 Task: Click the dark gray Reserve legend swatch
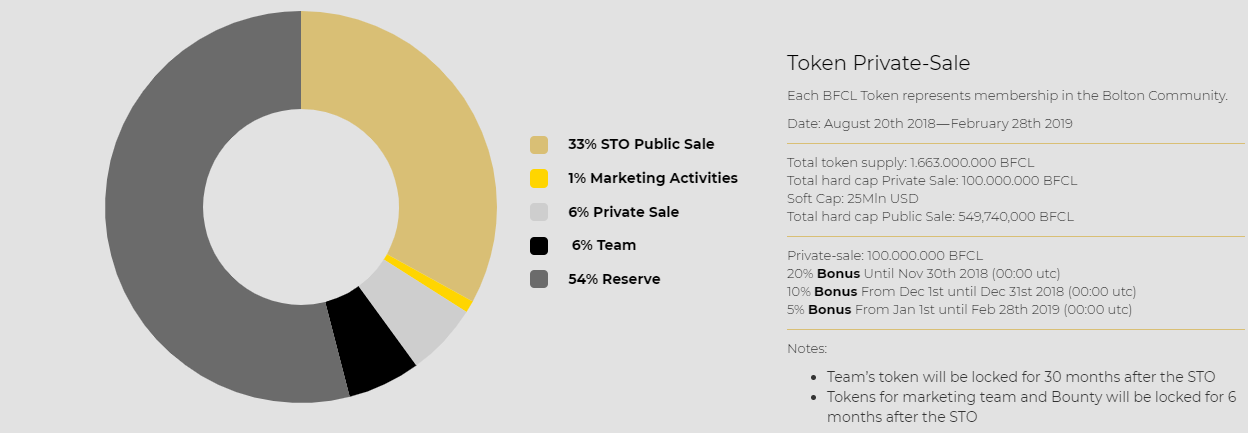[x=539, y=279]
